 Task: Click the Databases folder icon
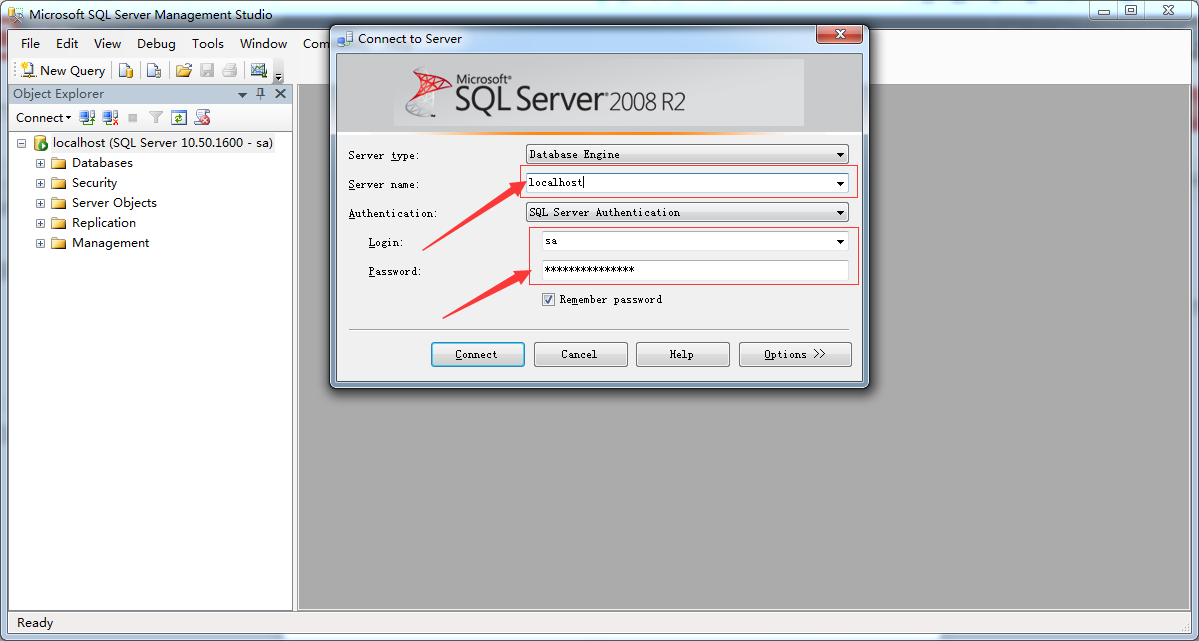[x=59, y=163]
